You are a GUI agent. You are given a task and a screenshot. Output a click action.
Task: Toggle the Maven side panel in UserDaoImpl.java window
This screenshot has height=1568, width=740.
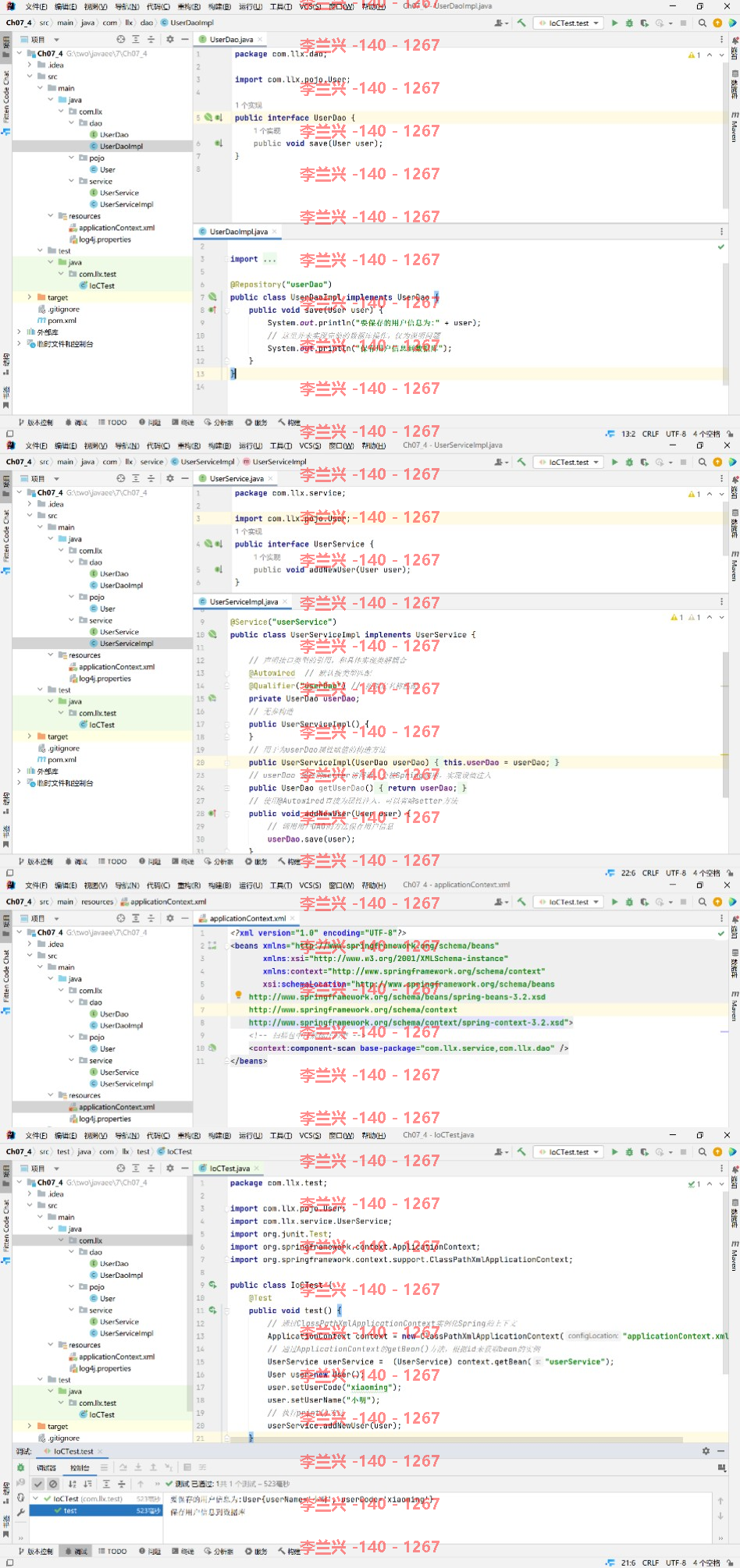[x=735, y=126]
